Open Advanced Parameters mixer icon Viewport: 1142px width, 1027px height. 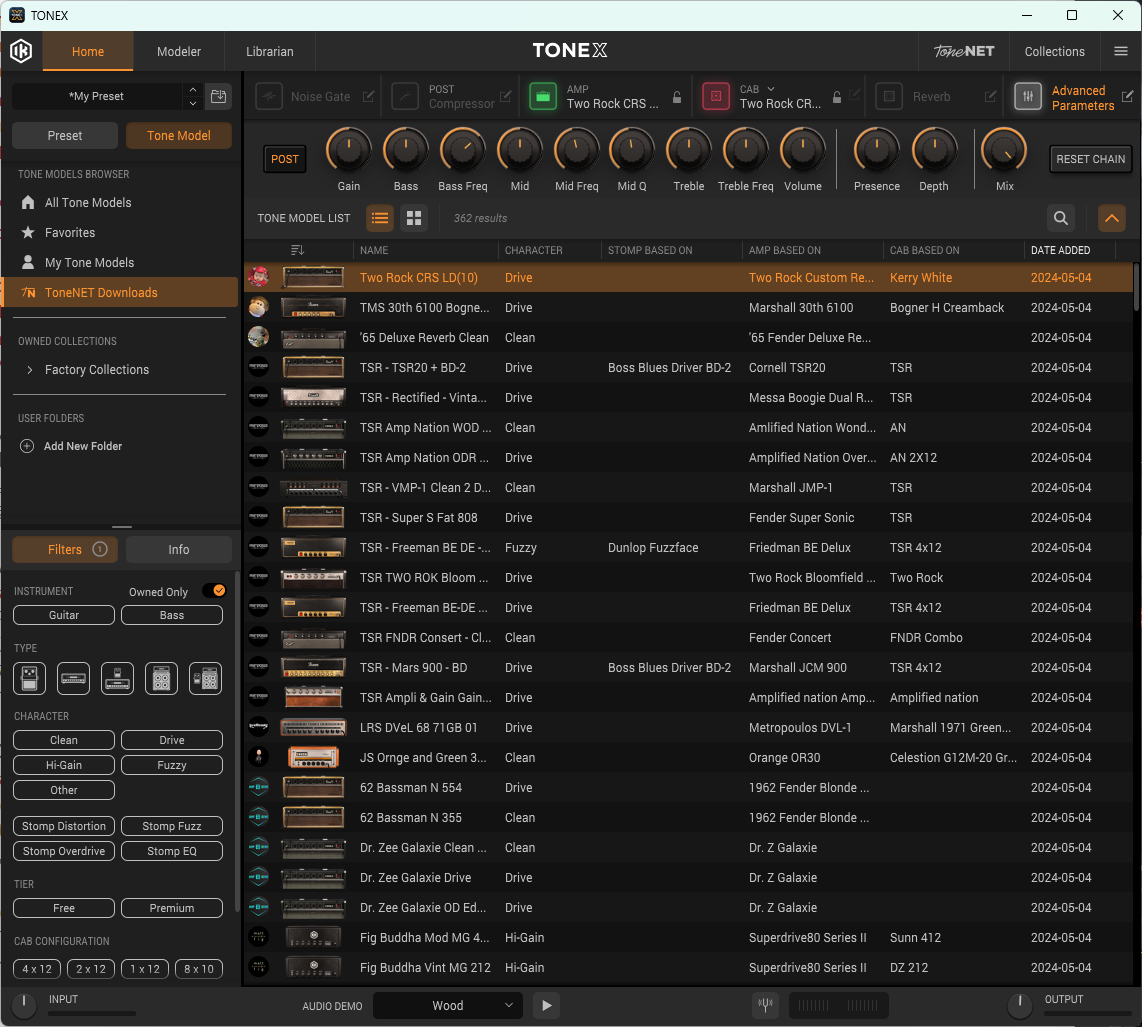point(1028,96)
